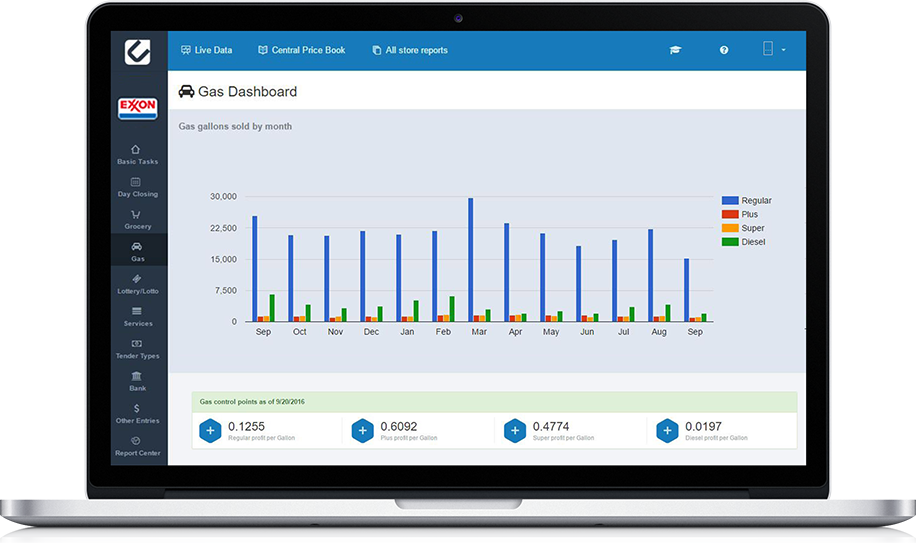The width and height of the screenshot is (916, 543).
Task: Click 'Gas control points as of 9/20/2016' text
Action: point(252,402)
